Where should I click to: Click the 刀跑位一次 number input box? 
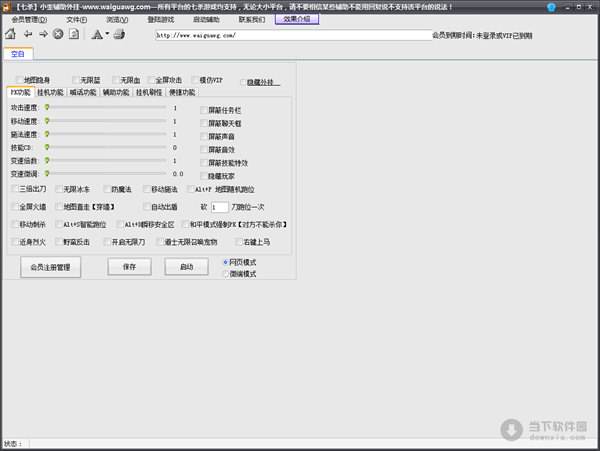coord(220,207)
